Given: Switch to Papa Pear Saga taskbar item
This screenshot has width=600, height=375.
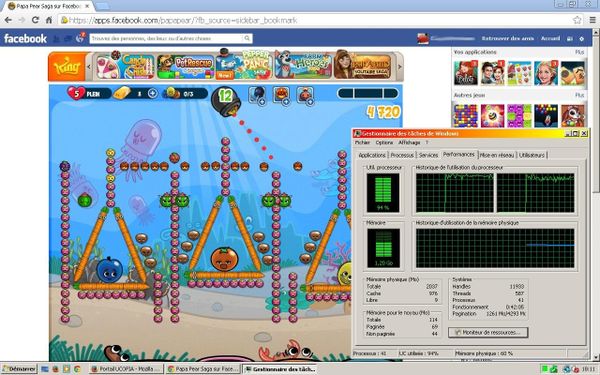Looking at the screenshot, I should click(203, 369).
